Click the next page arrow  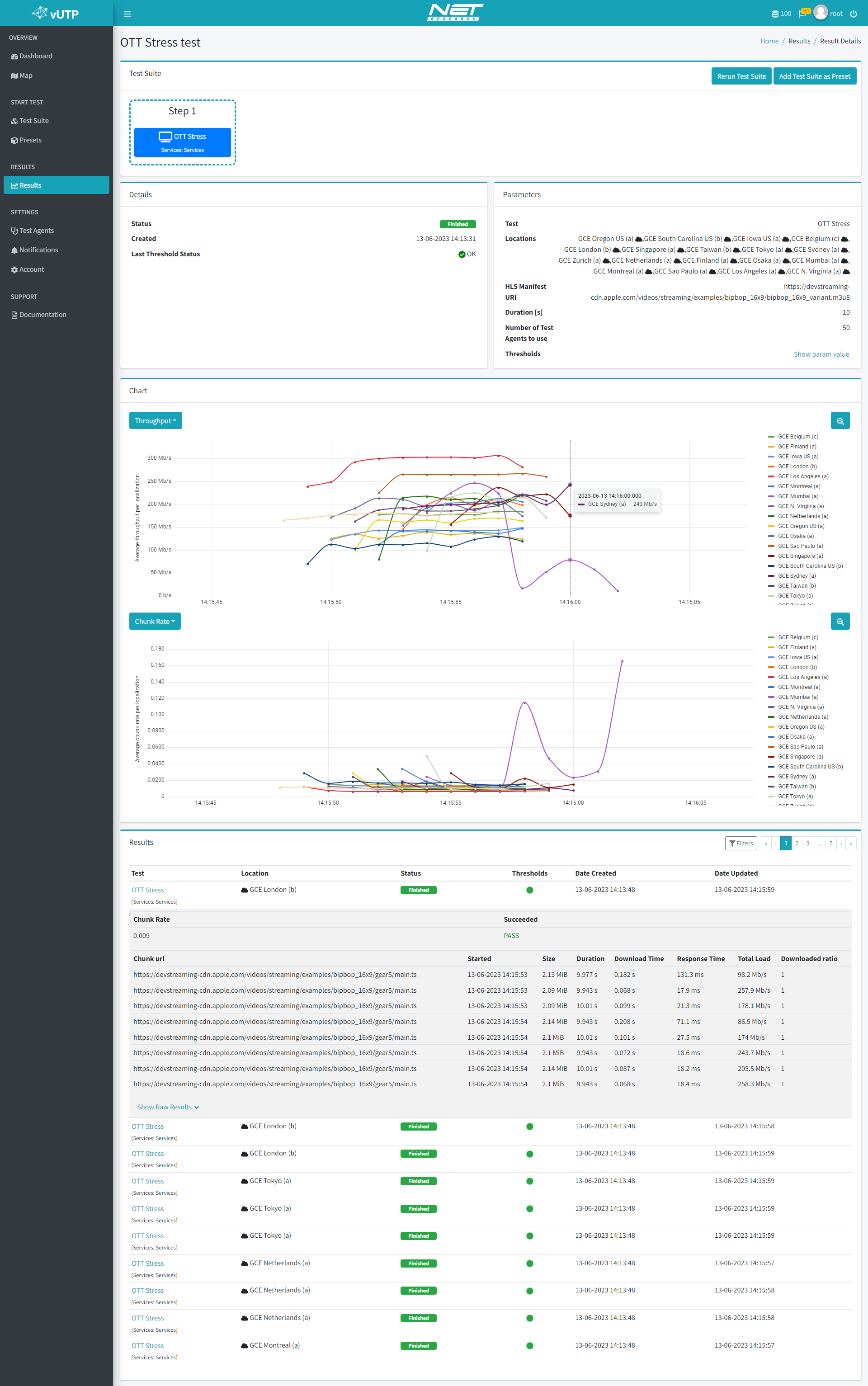[x=841, y=844]
